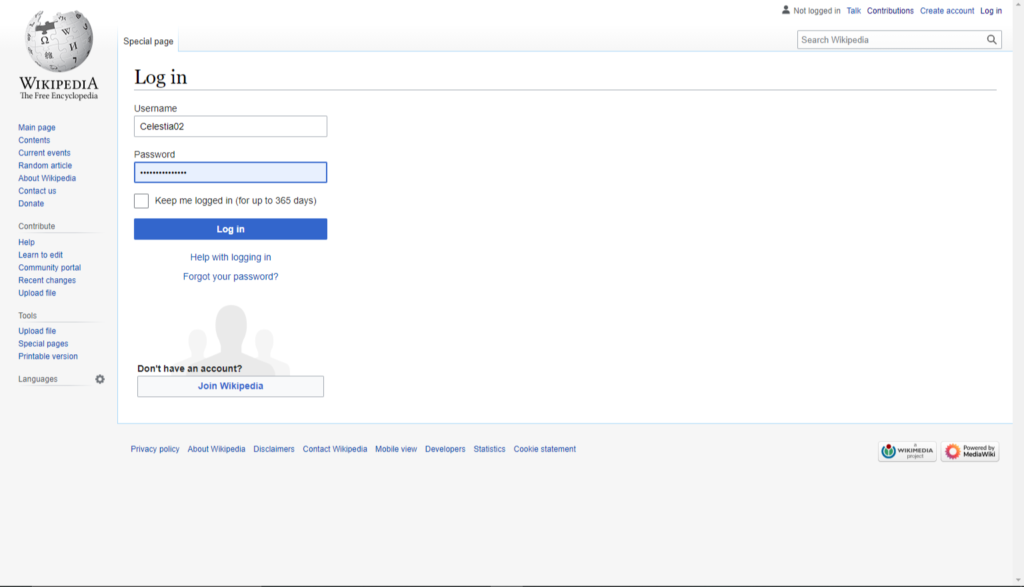
Task: Open the Talk link in top bar
Action: tap(854, 10)
